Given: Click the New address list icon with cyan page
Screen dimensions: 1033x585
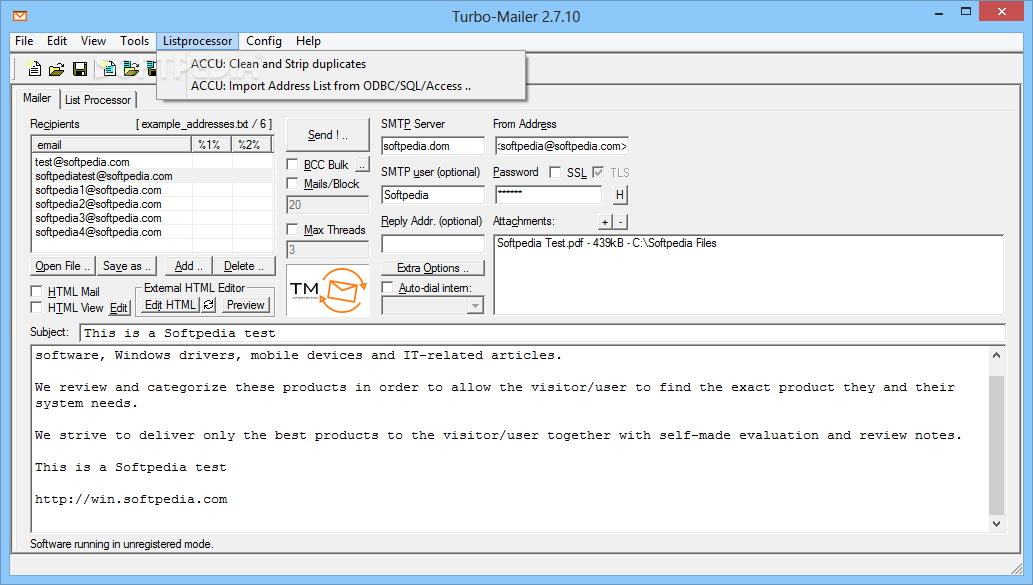Looking at the screenshot, I should click(109, 69).
